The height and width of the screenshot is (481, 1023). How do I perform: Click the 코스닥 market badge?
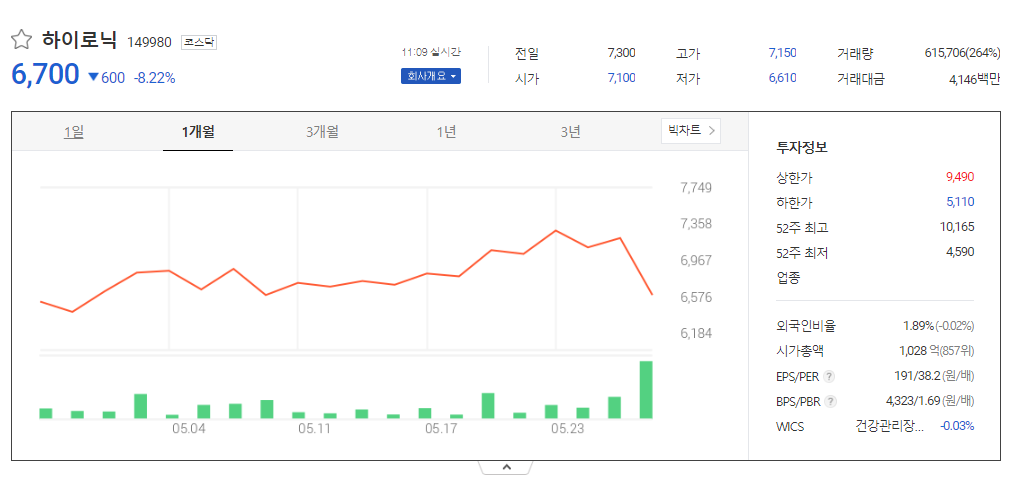(x=198, y=42)
